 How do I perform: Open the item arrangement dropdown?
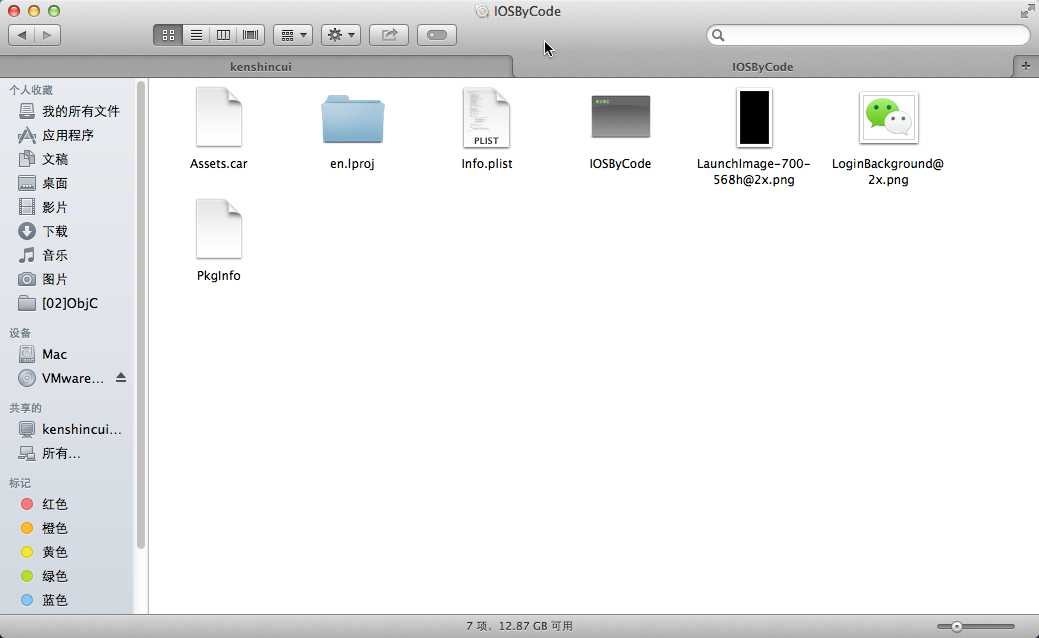point(293,35)
